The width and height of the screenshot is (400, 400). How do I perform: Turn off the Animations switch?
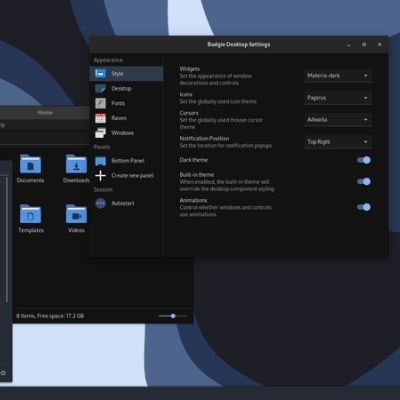(364, 207)
